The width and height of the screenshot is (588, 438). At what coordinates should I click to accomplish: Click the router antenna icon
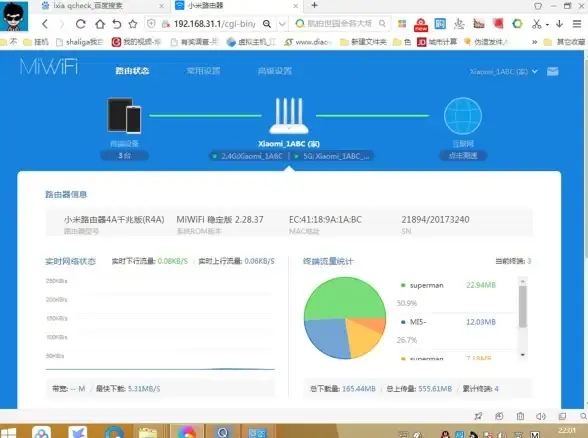click(289, 116)
